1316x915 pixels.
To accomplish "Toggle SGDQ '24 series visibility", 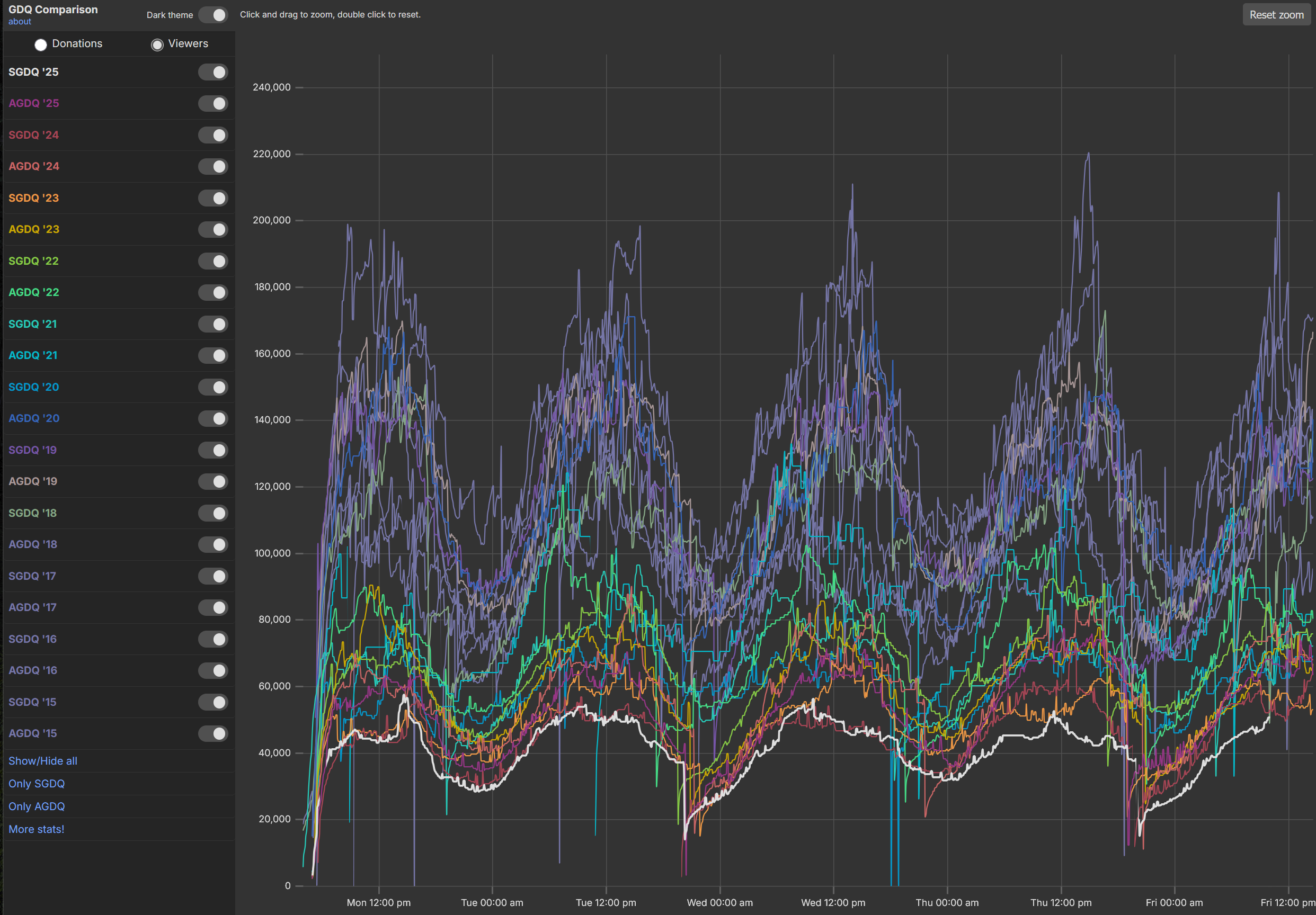I will click(212, 135).
